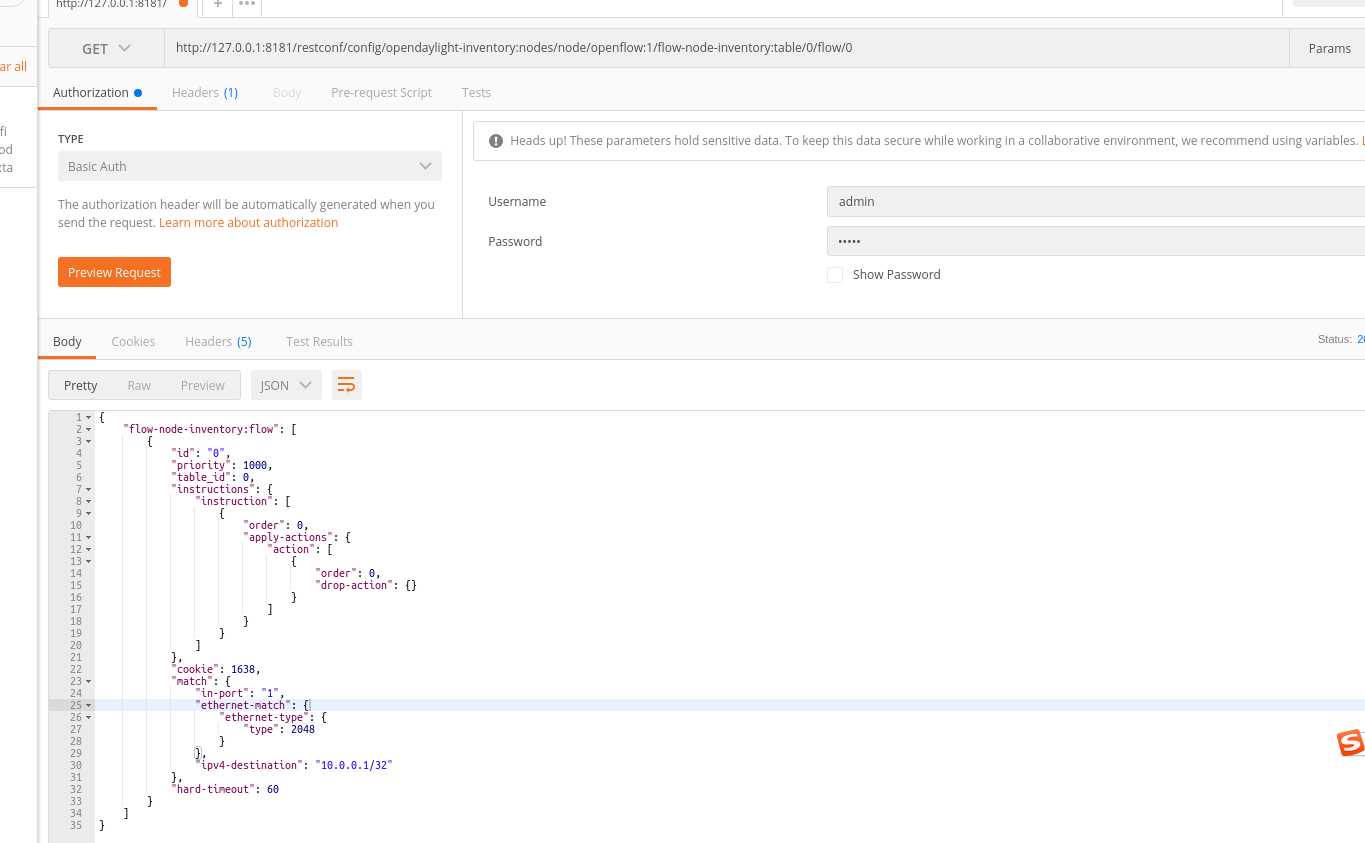
Task: Open Learn more about authorization link
Action: click(x=248, y=223)
